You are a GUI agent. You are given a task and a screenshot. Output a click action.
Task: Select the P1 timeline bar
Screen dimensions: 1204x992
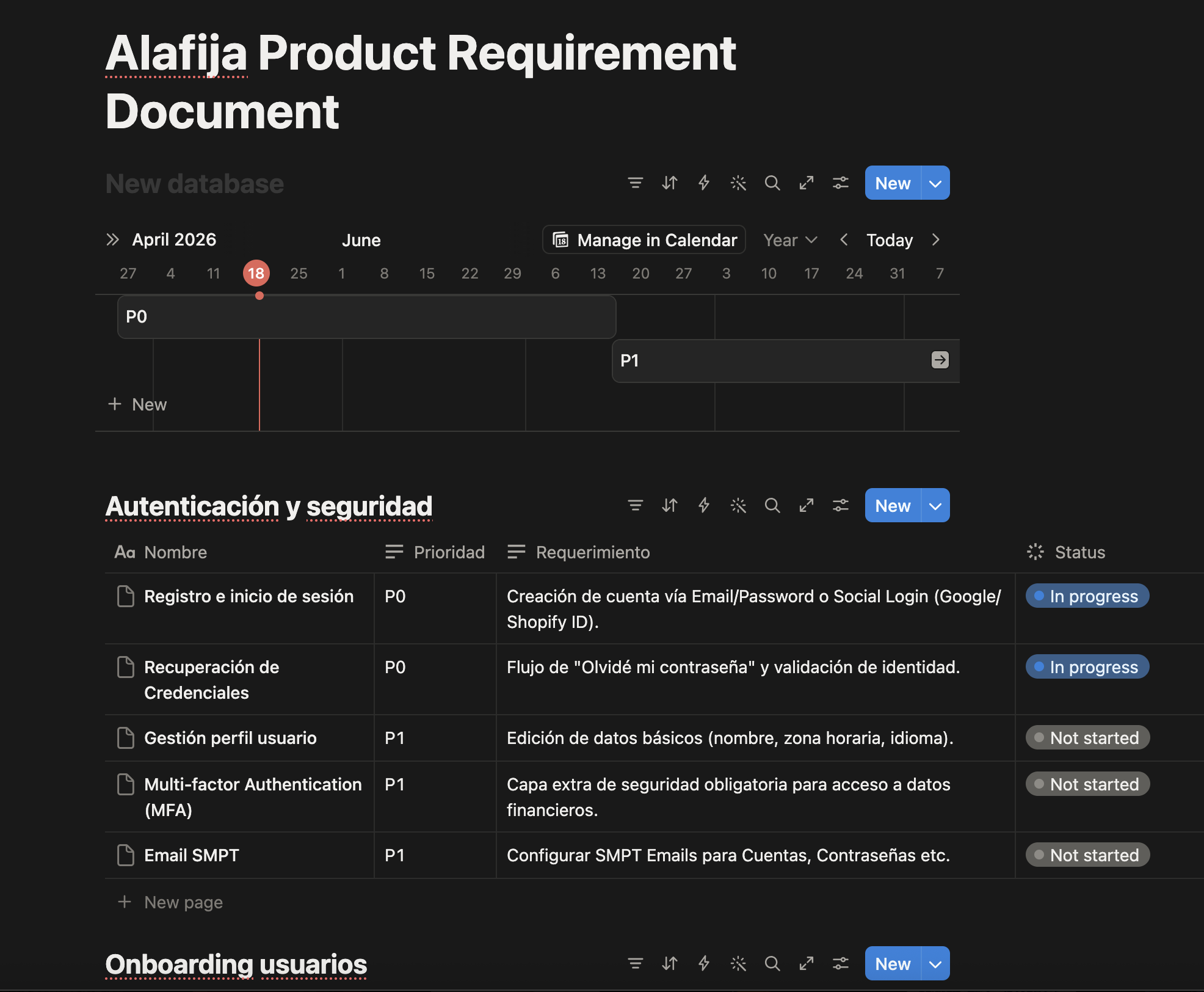coord(786,360)
